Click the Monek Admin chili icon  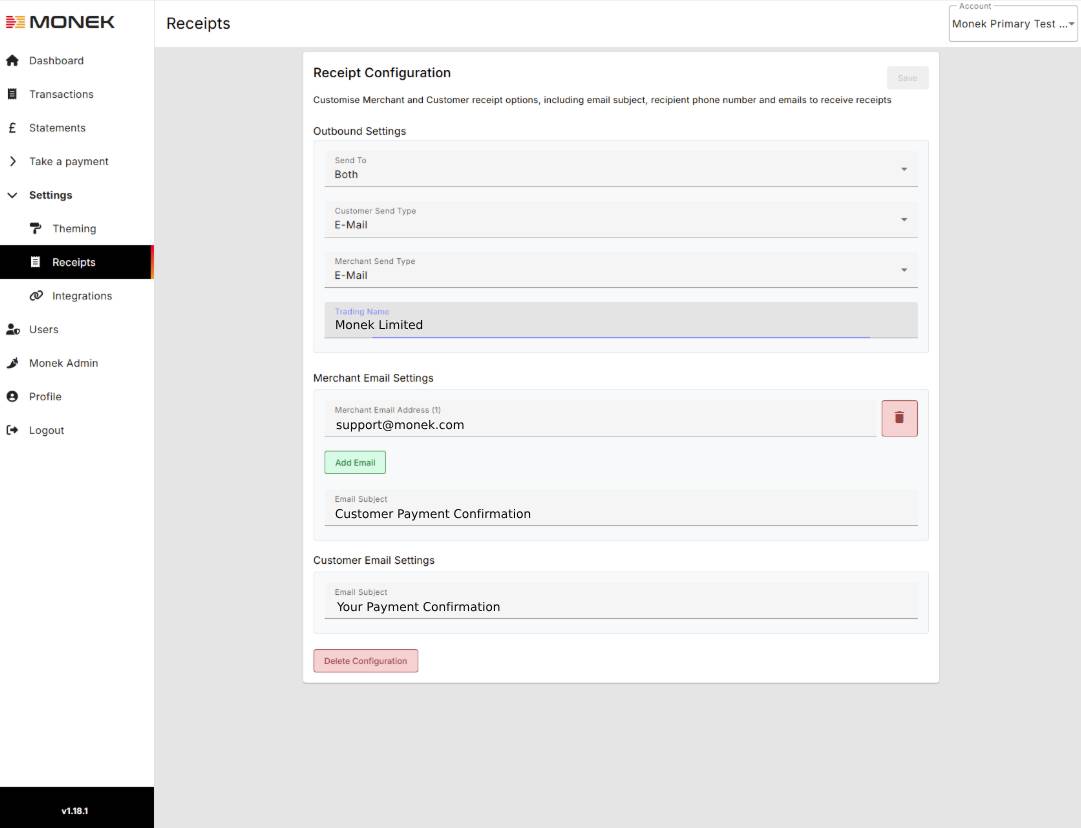point(12,363)
